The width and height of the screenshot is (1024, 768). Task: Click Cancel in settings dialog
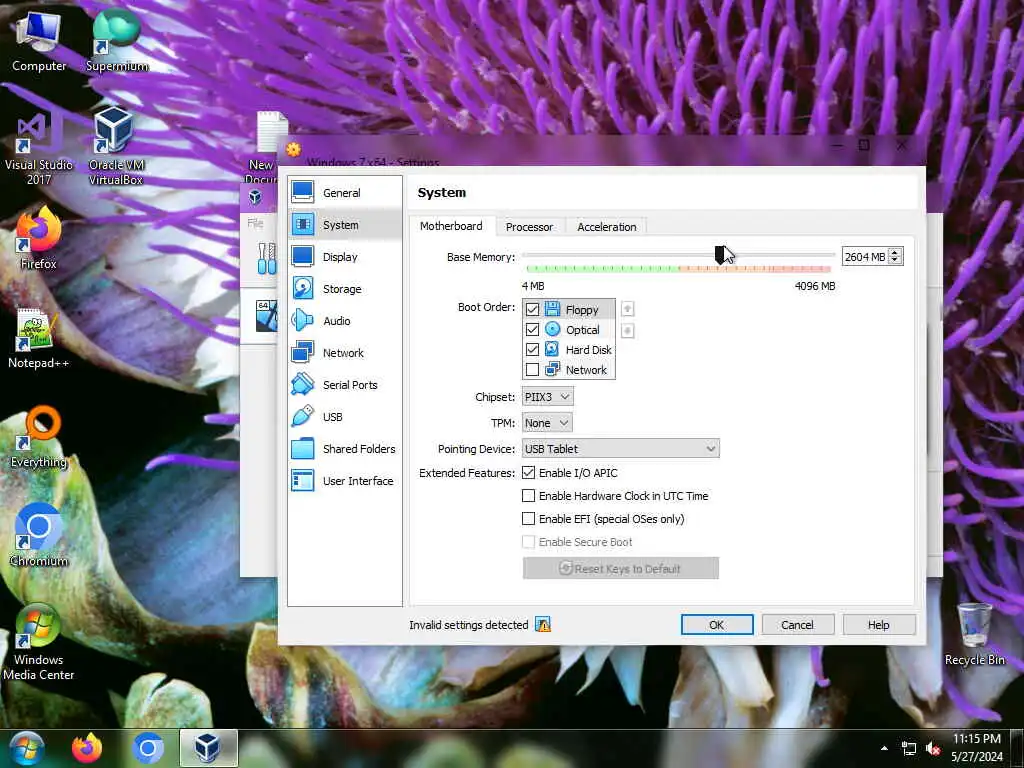pyautogui.click(x=797, y=625)
